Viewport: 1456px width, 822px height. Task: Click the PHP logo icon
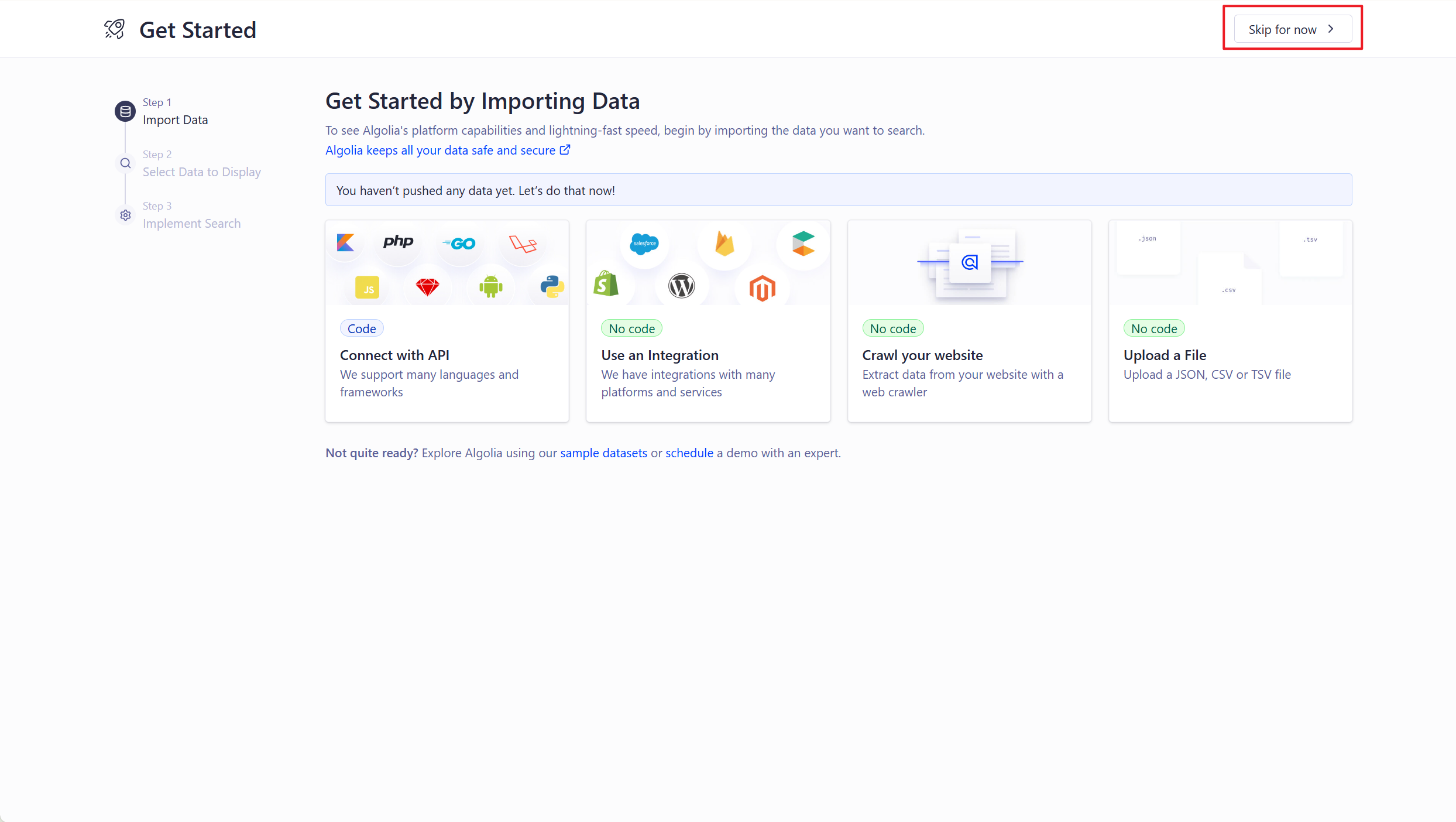click(398, 242)
